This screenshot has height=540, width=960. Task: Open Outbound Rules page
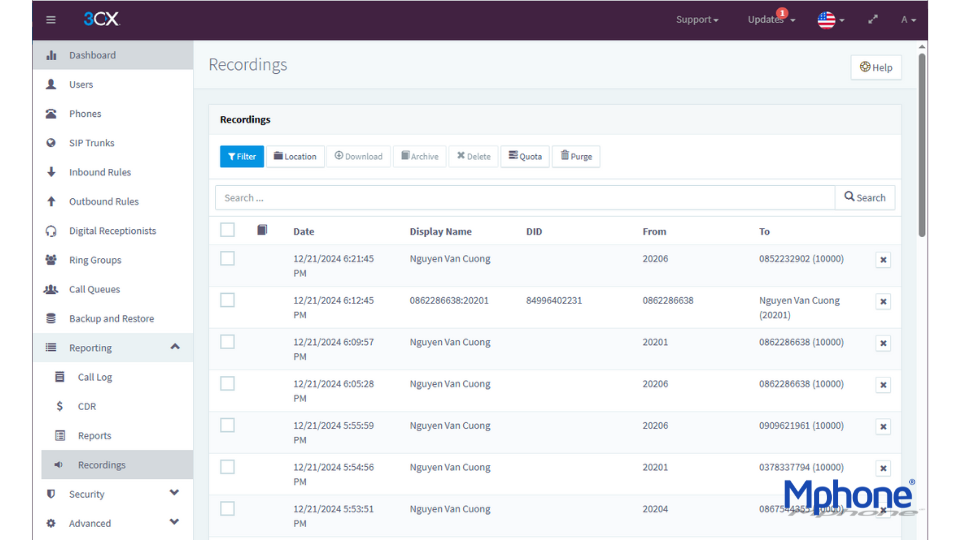(113, 201)
